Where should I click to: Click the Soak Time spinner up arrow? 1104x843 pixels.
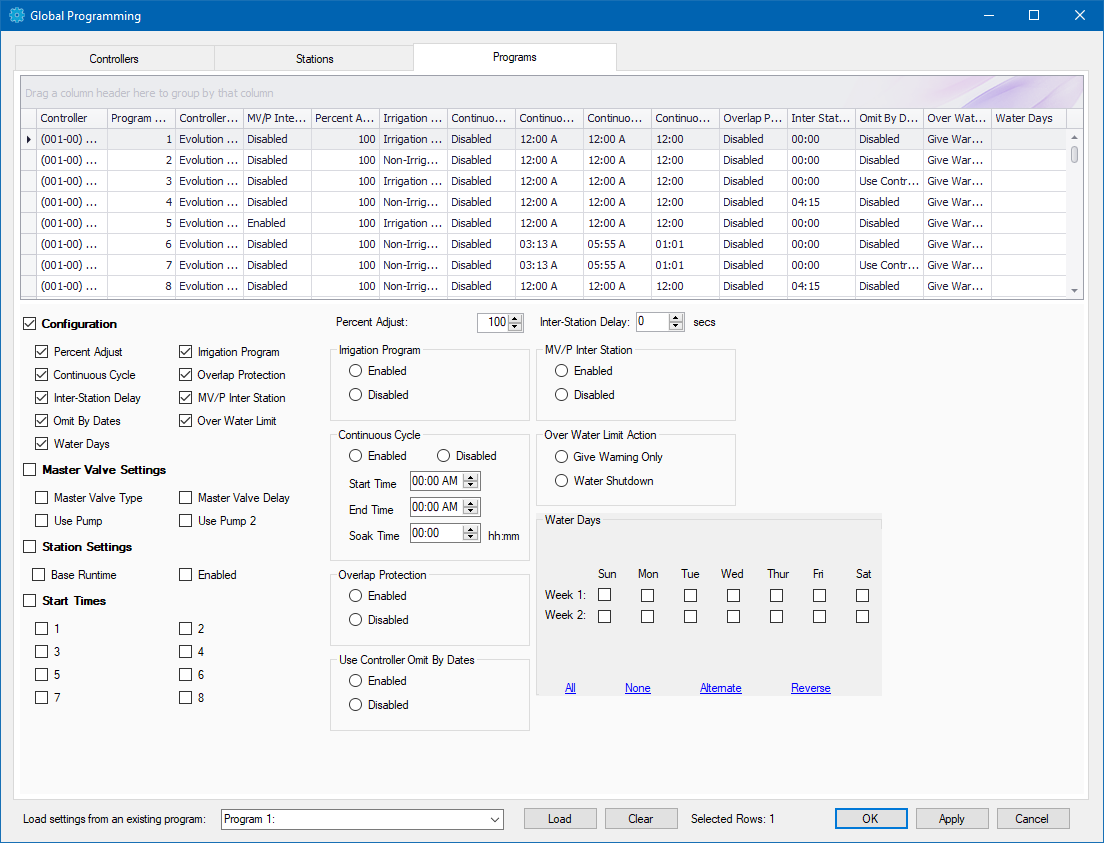point(471,530)
